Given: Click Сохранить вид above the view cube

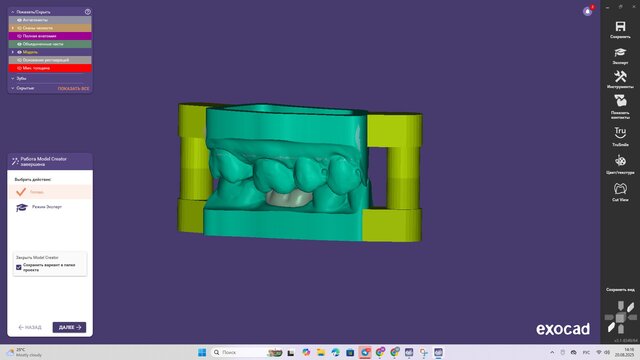Looking at the screenshot, I should pyautogui.click(x=620, y=289).
